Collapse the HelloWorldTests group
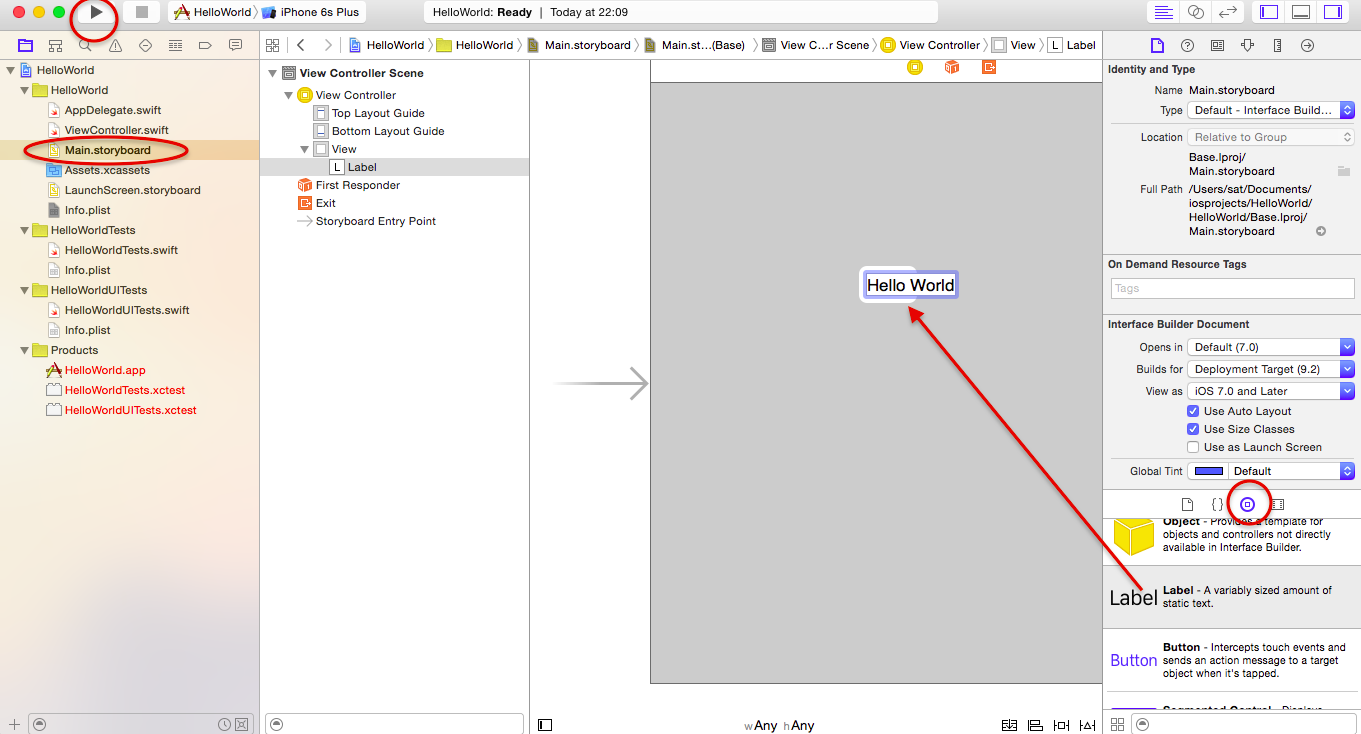 click(x=25, y=230)
